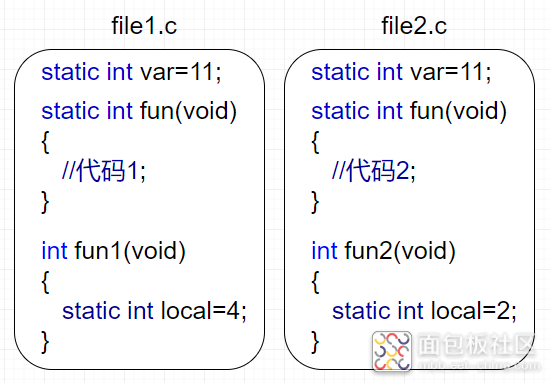
Task: Click closing brace of fun2 body
Action: [x=315, y=342]
